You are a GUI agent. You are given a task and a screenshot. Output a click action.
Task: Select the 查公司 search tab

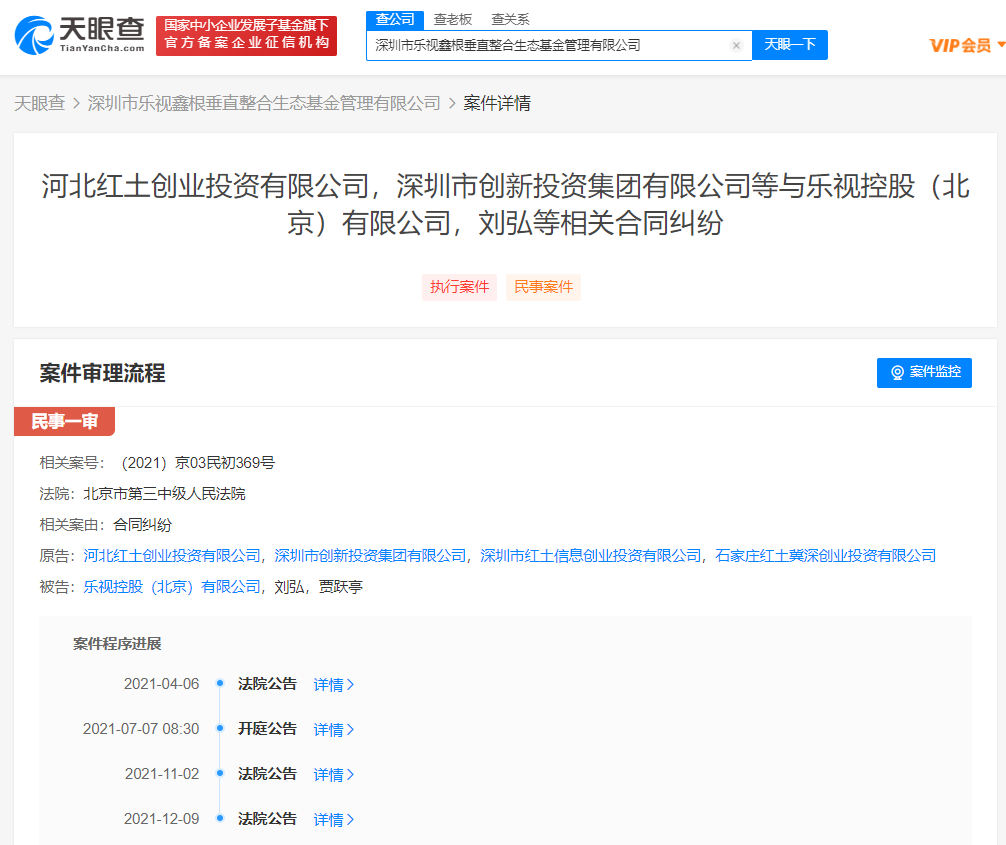coord(395,19)
